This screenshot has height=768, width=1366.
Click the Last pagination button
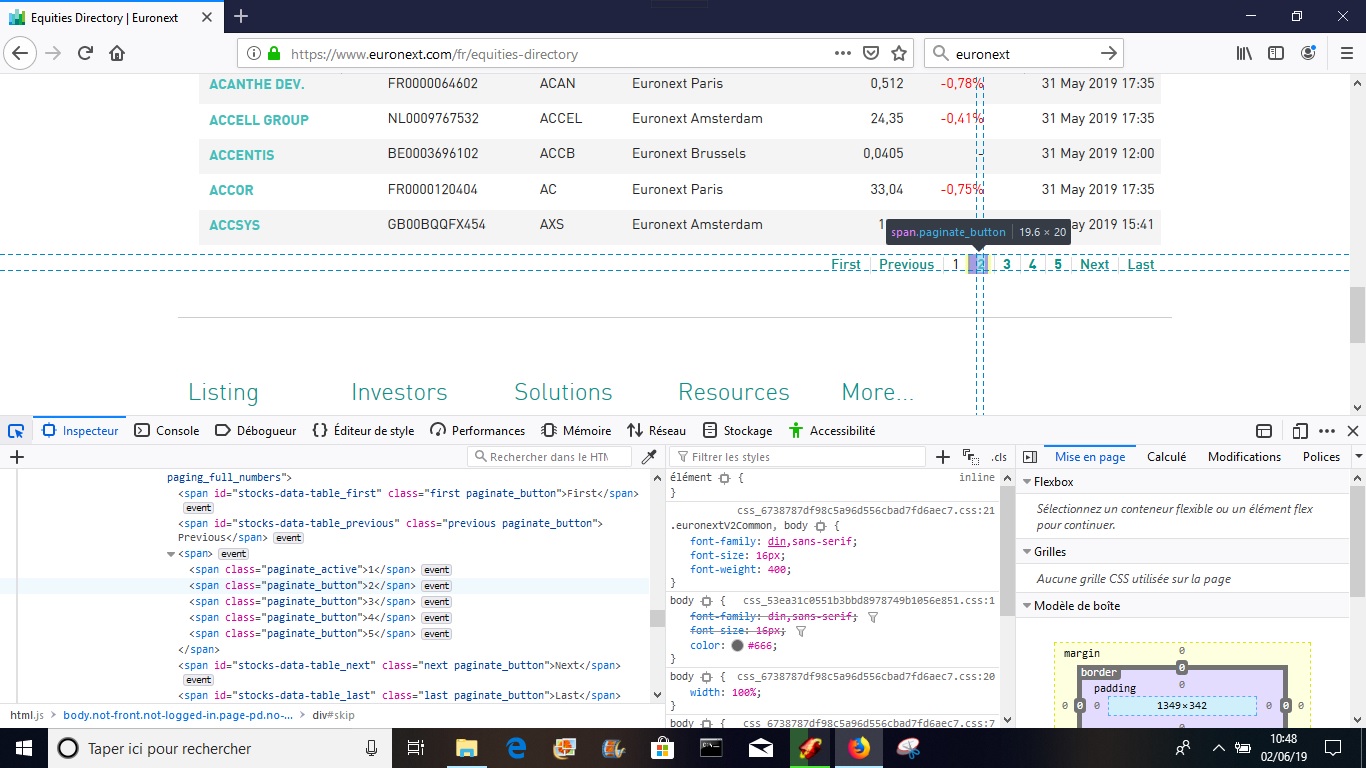(x=1141, y=265)
